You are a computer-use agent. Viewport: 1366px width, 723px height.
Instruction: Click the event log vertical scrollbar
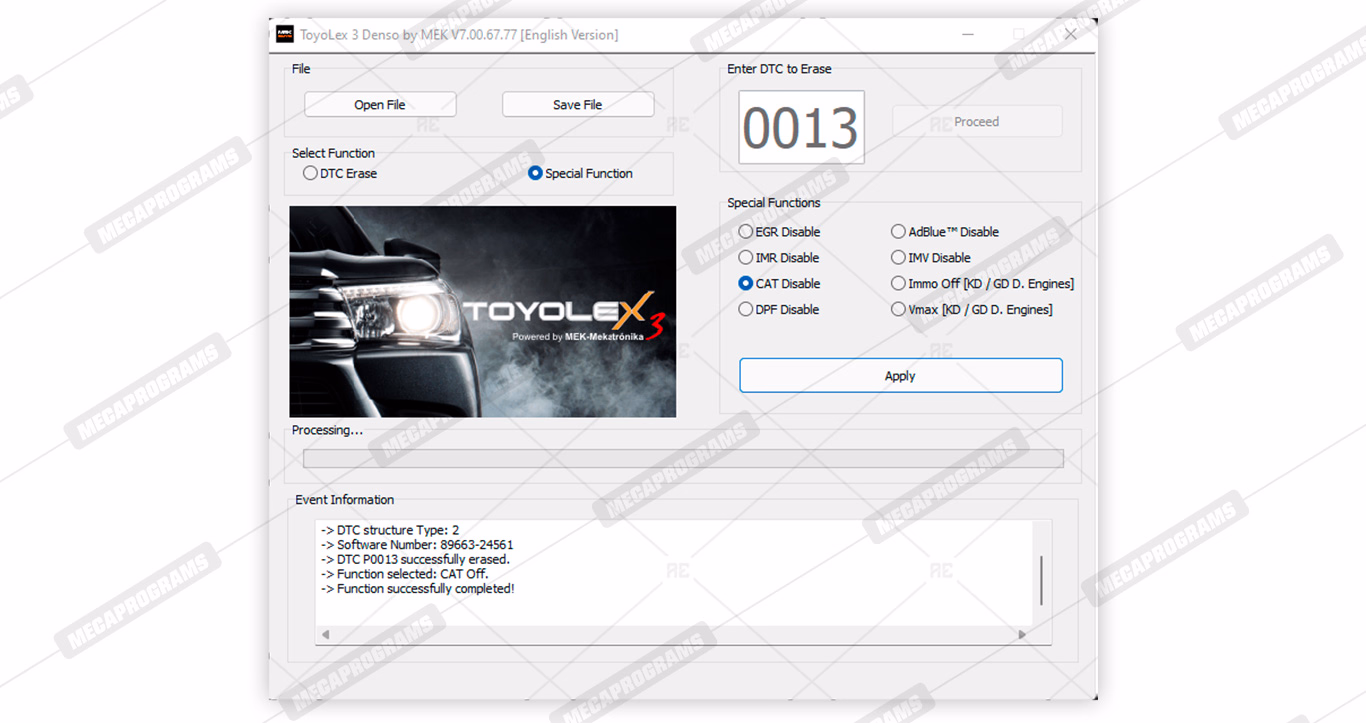coord(1042,580)
